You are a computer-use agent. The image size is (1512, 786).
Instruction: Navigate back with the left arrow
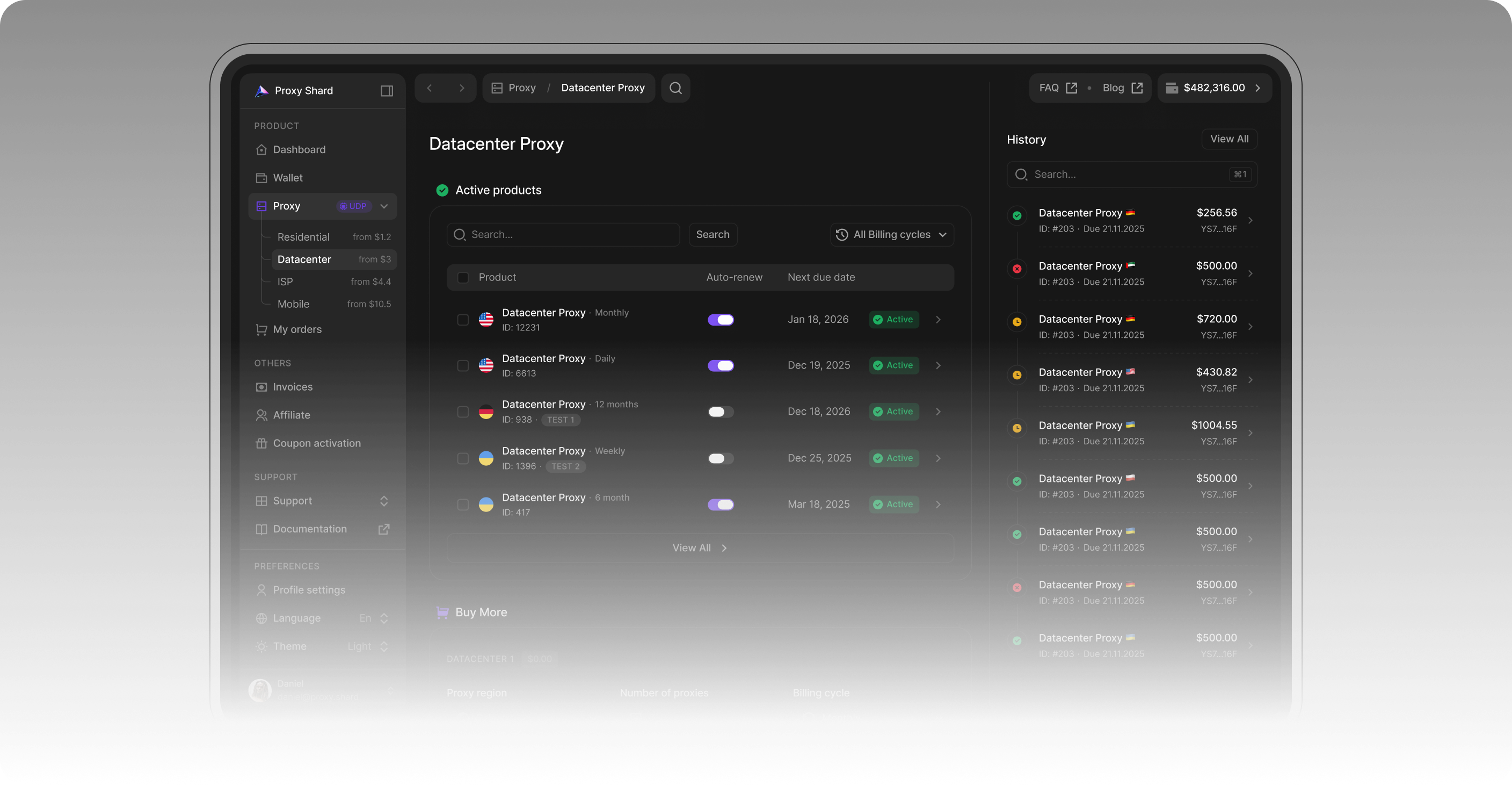pos(430,88)
